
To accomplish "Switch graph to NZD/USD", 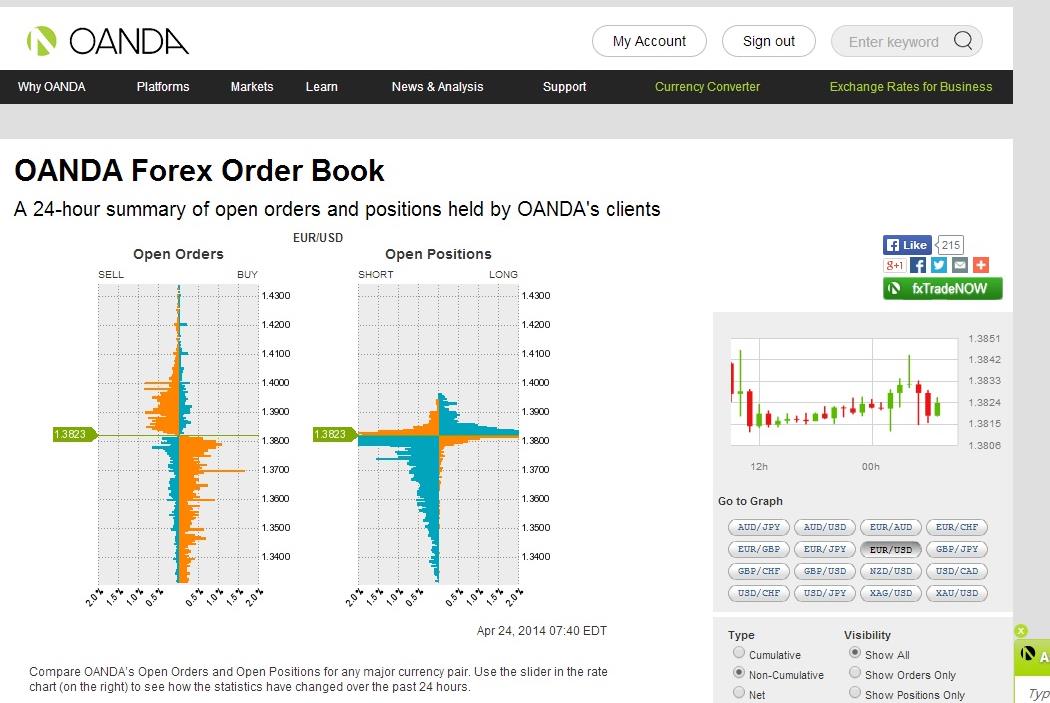I will [x=891, y=572].
